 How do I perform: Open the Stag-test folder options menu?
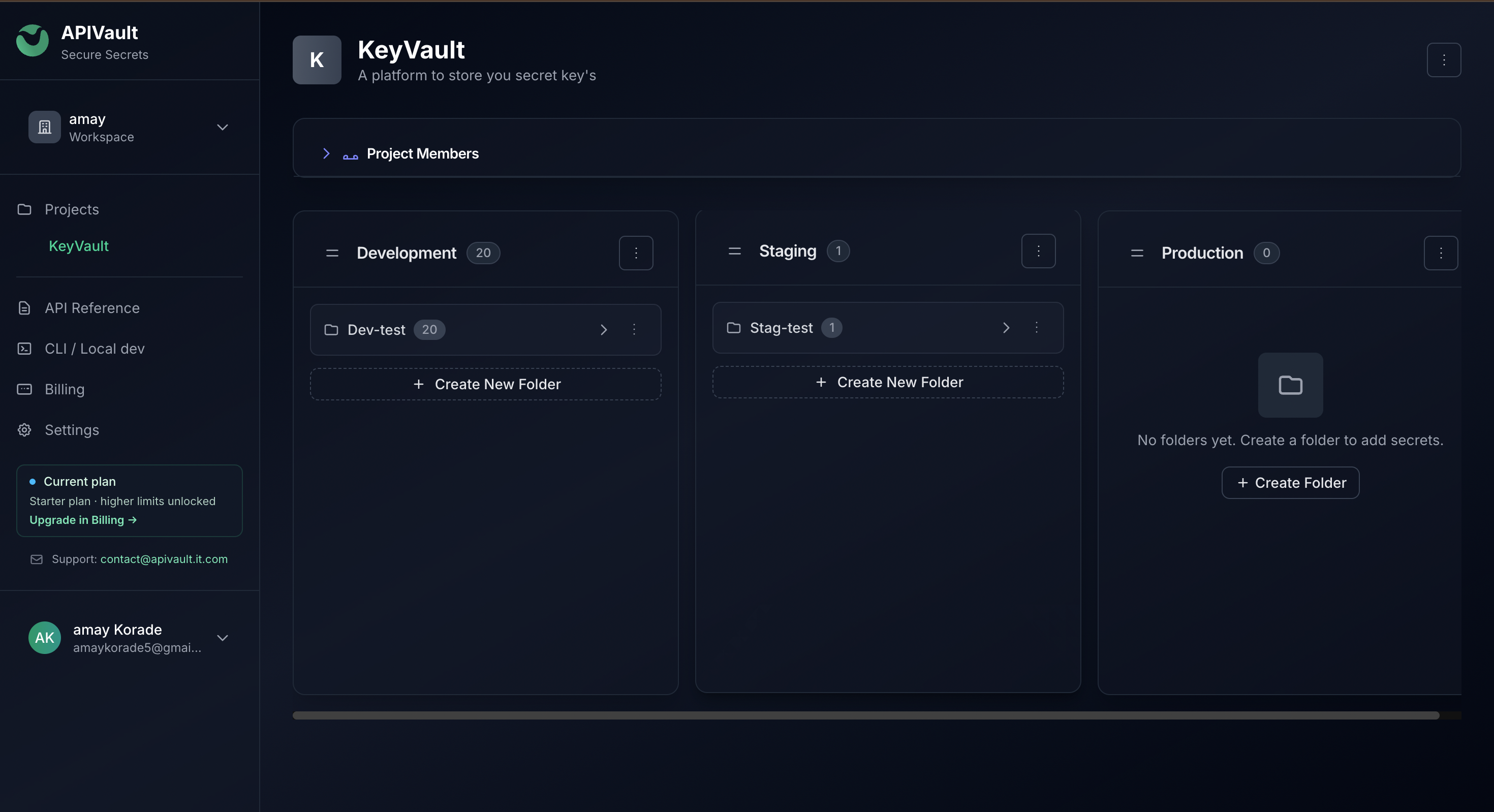tap(1036, 328)
